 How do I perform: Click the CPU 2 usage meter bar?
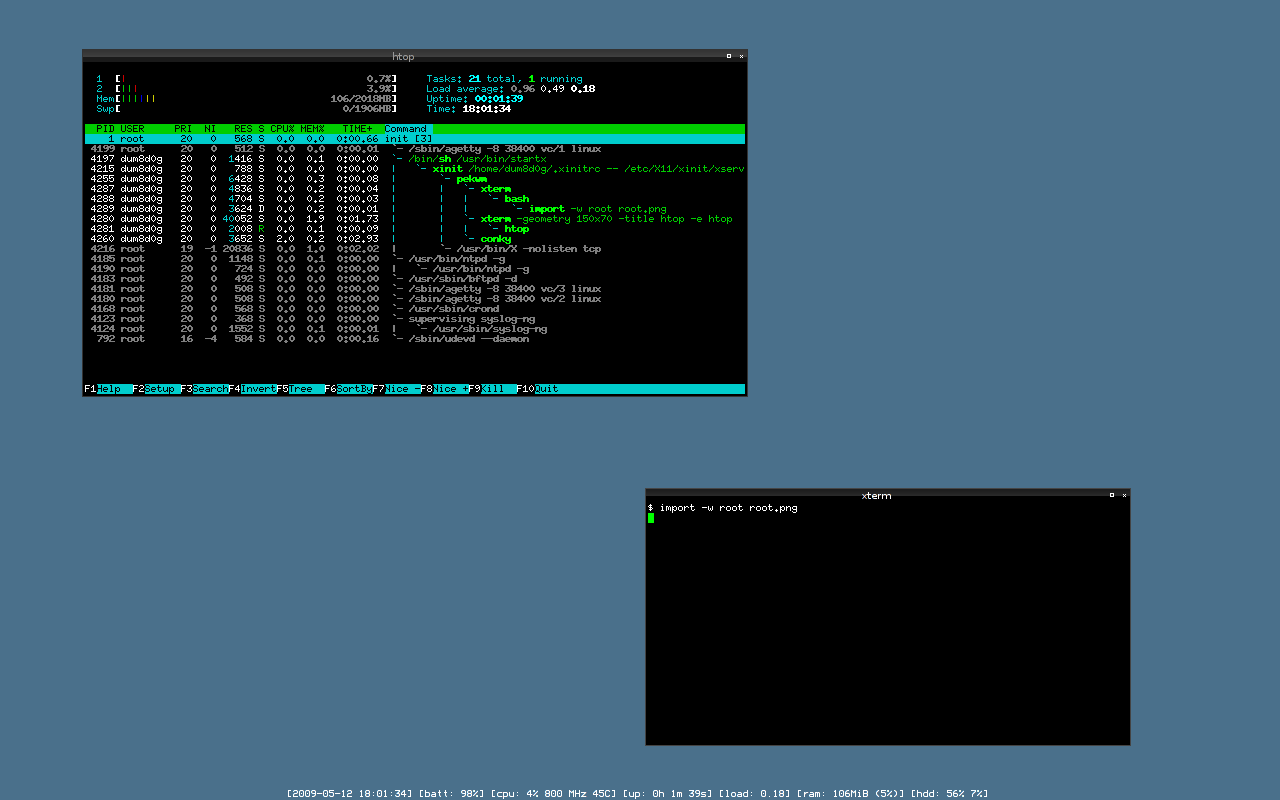(x=256, y=89)
